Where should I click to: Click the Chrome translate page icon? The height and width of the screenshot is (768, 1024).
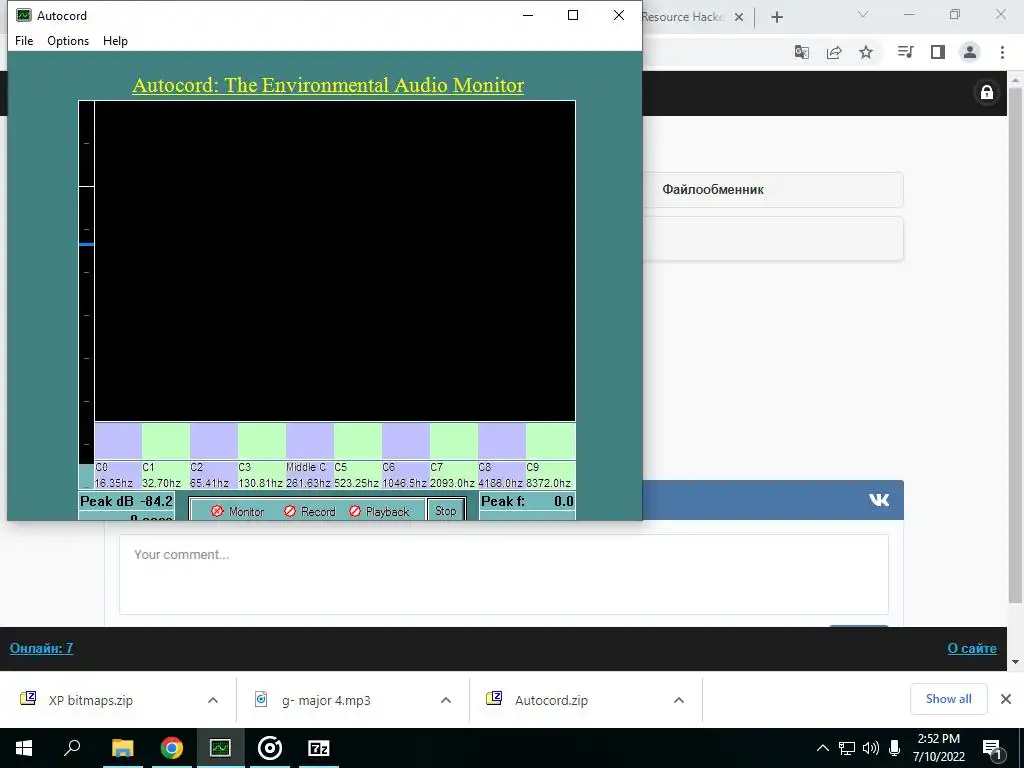pyautogui.click(x=801, y=52)
